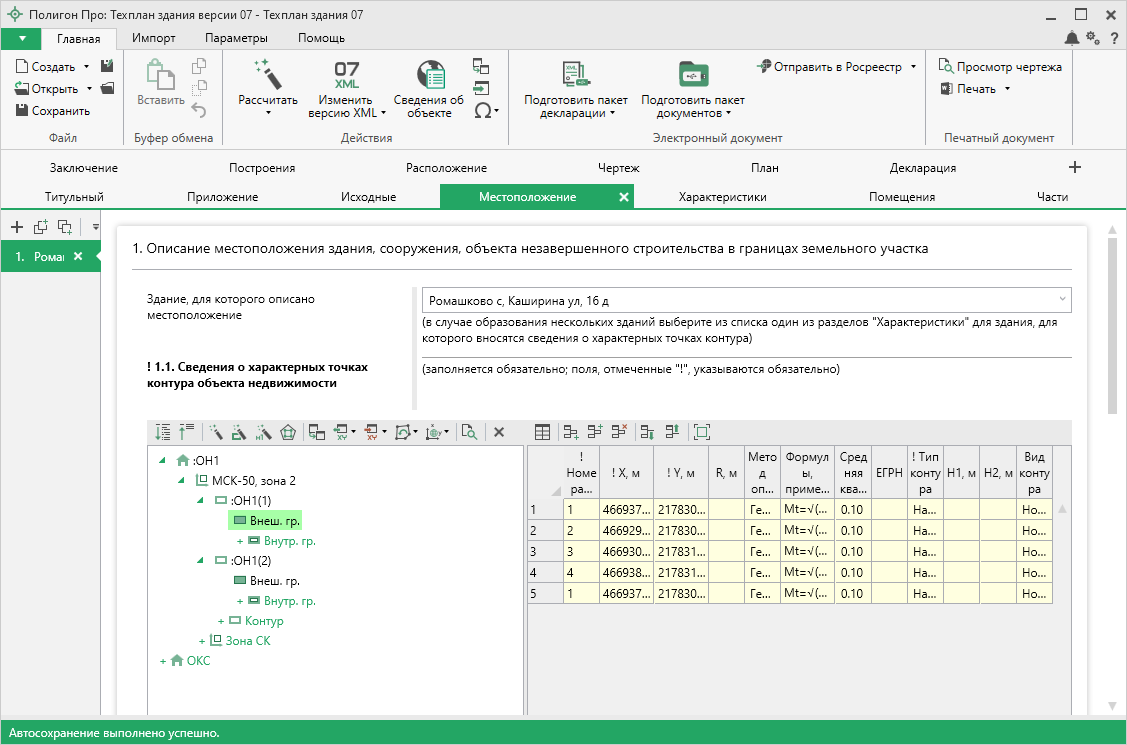Click X coordinate cell in row 3
Image resolution: width=1127 pixels, height=745 pixels.
coord(626,551)
